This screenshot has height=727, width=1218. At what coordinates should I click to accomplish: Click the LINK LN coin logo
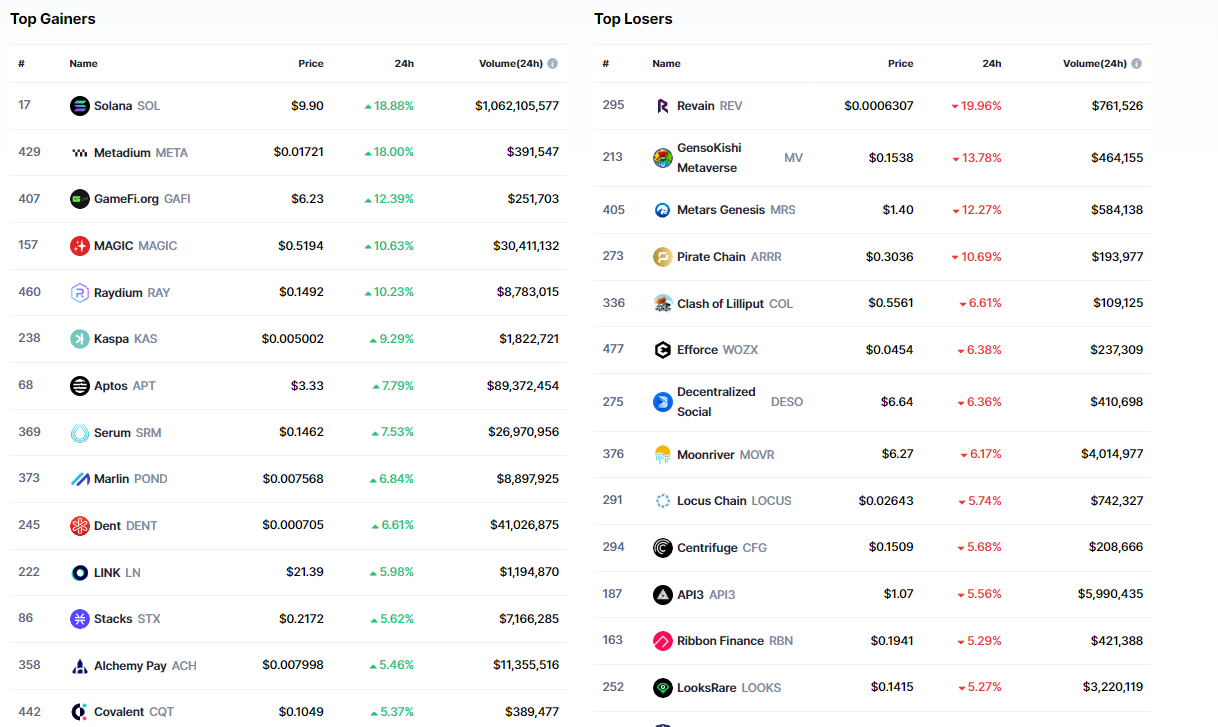(x=80, y=573)
